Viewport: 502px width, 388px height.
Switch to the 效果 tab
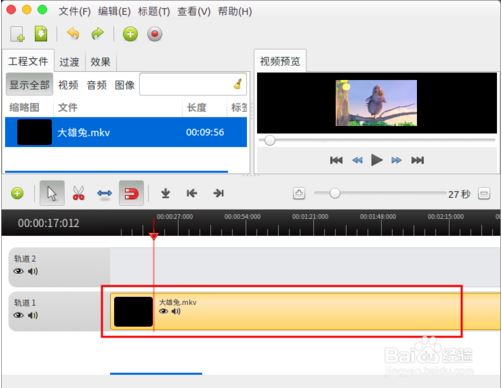pyautogui.click(x=100, y=62)
